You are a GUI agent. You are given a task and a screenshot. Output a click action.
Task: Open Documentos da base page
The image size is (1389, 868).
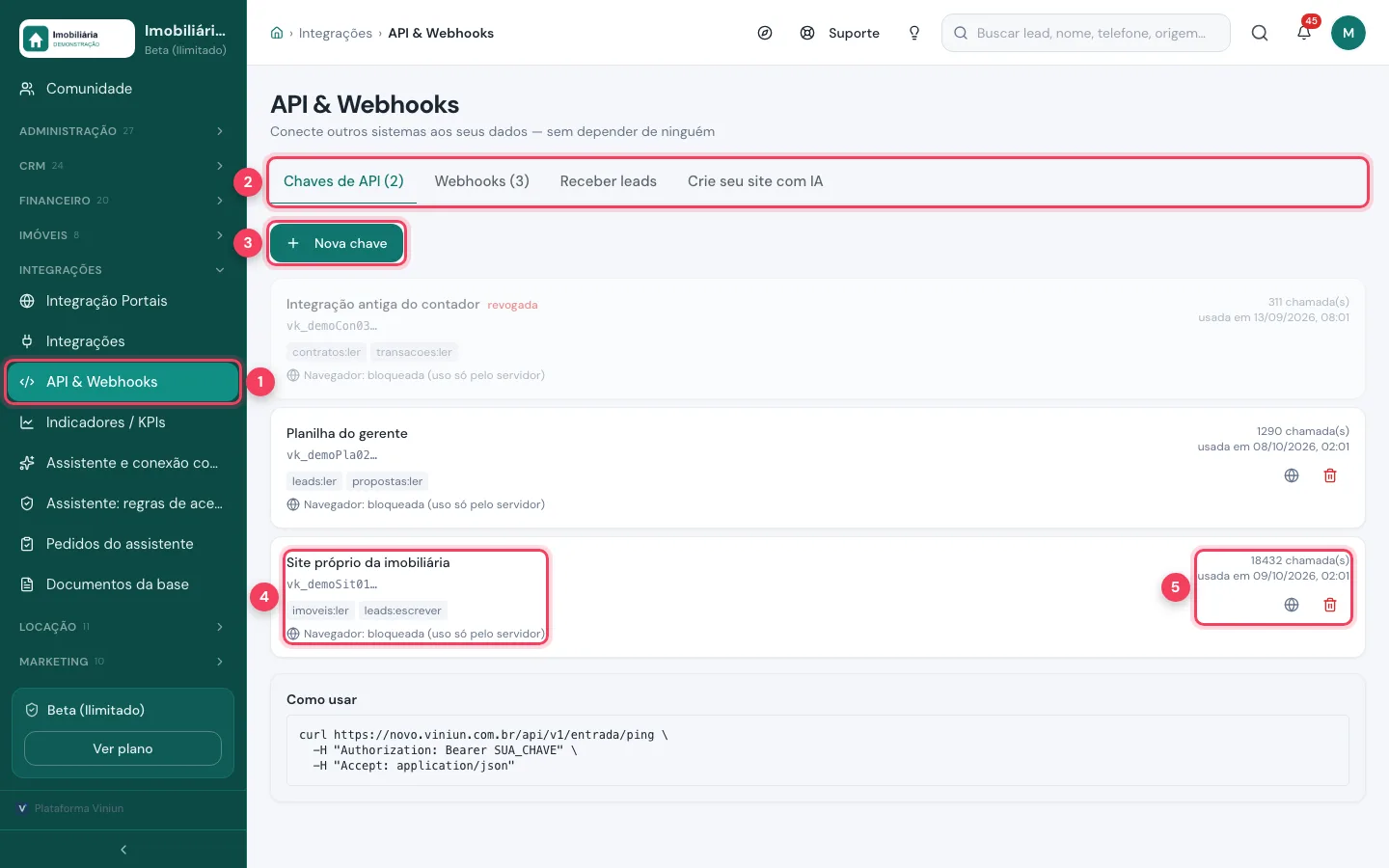(123, 584)
